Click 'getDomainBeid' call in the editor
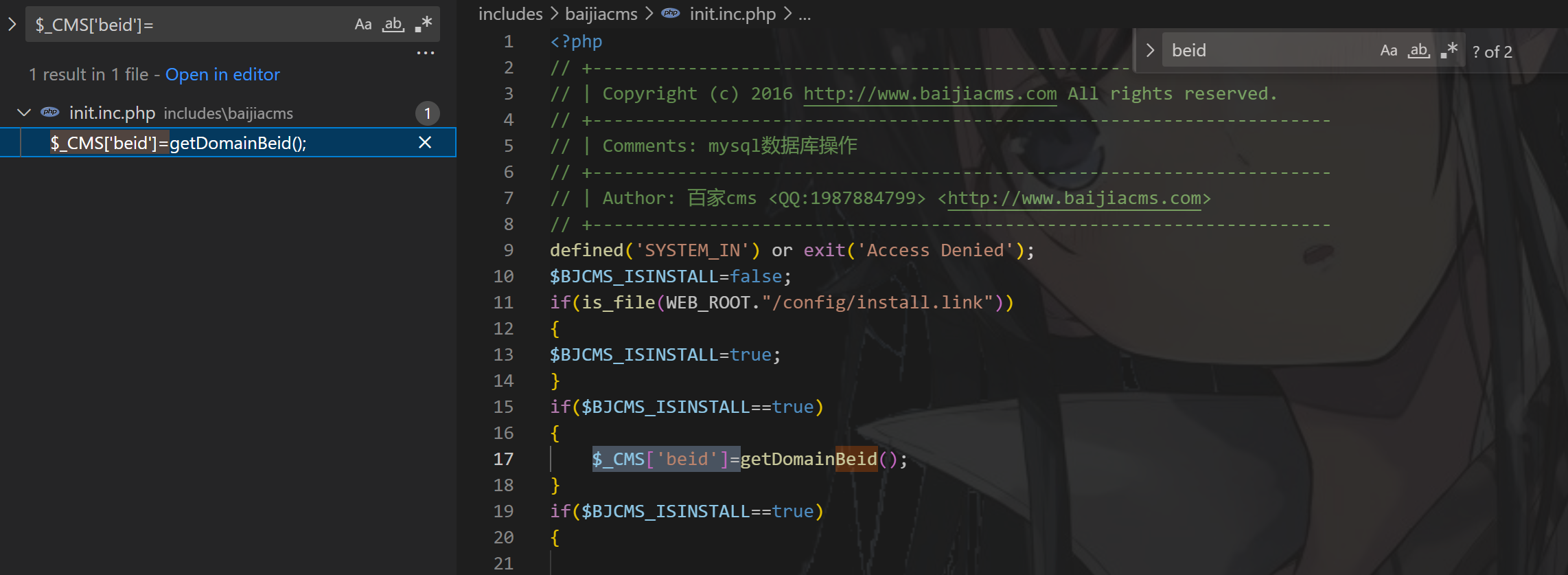Image resolution: width=1568 pixels, height=575 pixels. pyautogui.click(x=809, y=459)
